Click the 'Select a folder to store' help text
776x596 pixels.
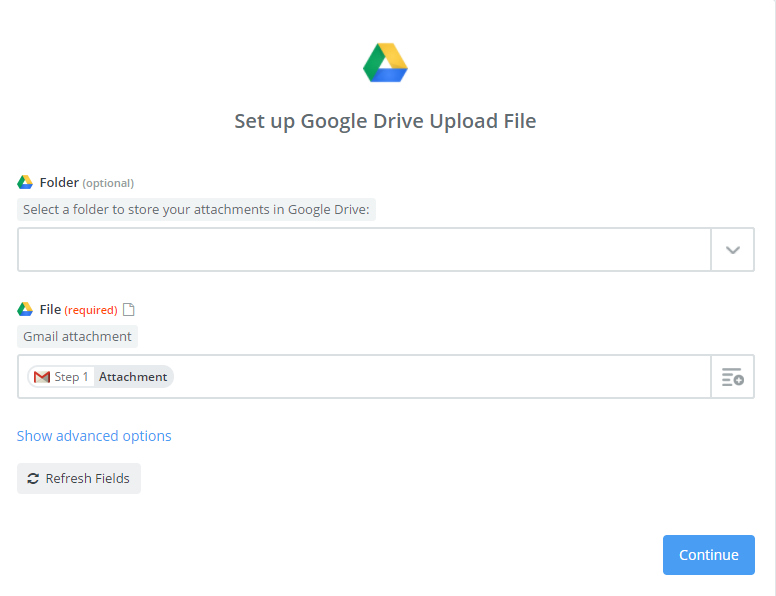click(x=196, y=210)
